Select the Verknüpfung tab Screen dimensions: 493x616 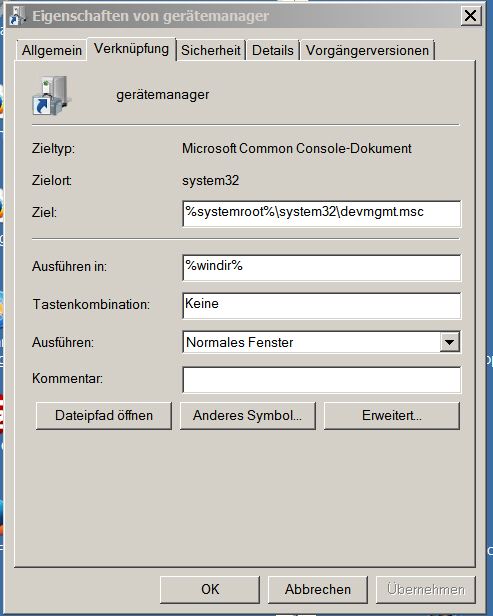[131, 49]
